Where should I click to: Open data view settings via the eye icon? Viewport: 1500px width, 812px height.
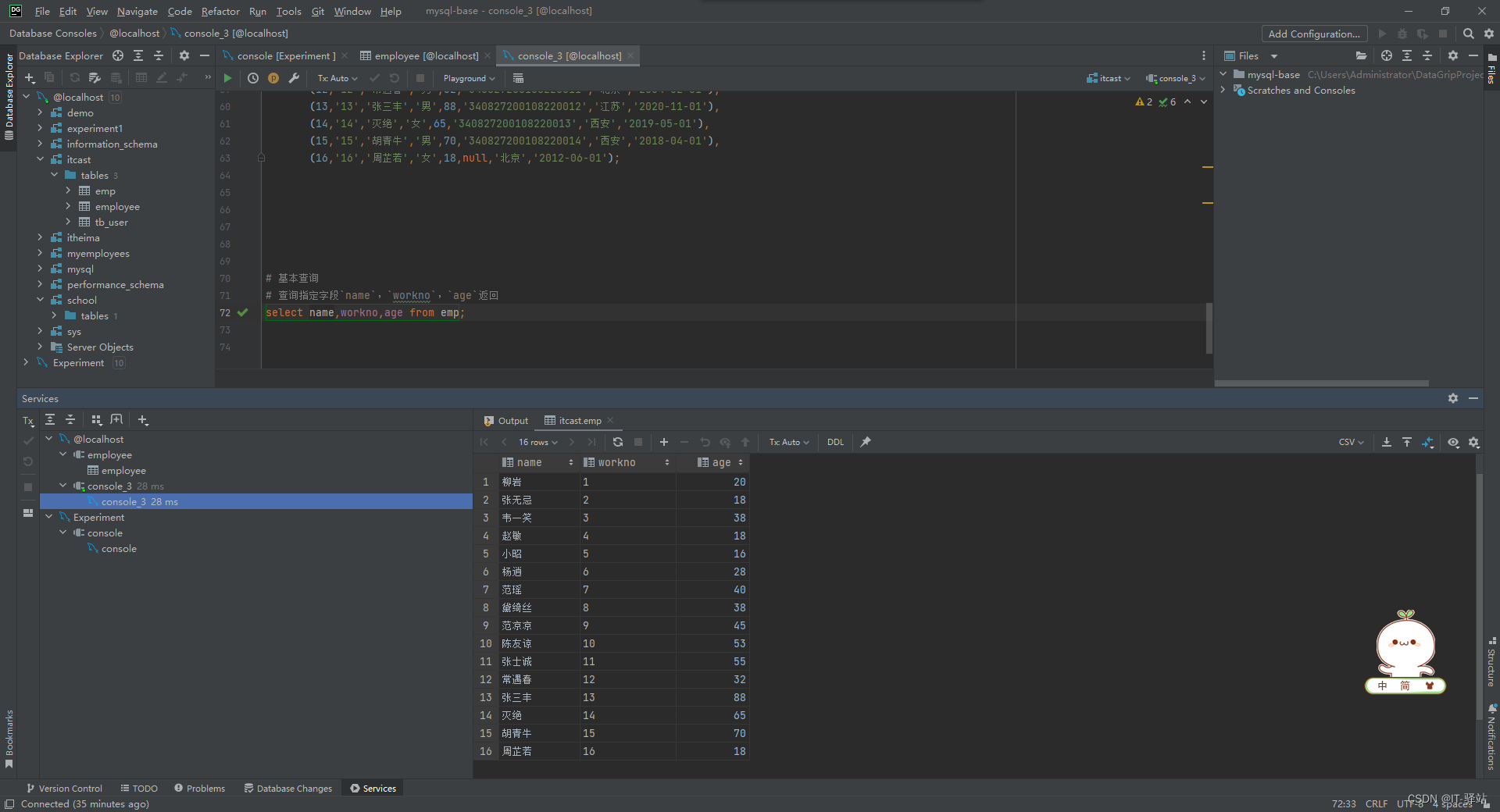pyautogui.click(x=1453, y=442)
